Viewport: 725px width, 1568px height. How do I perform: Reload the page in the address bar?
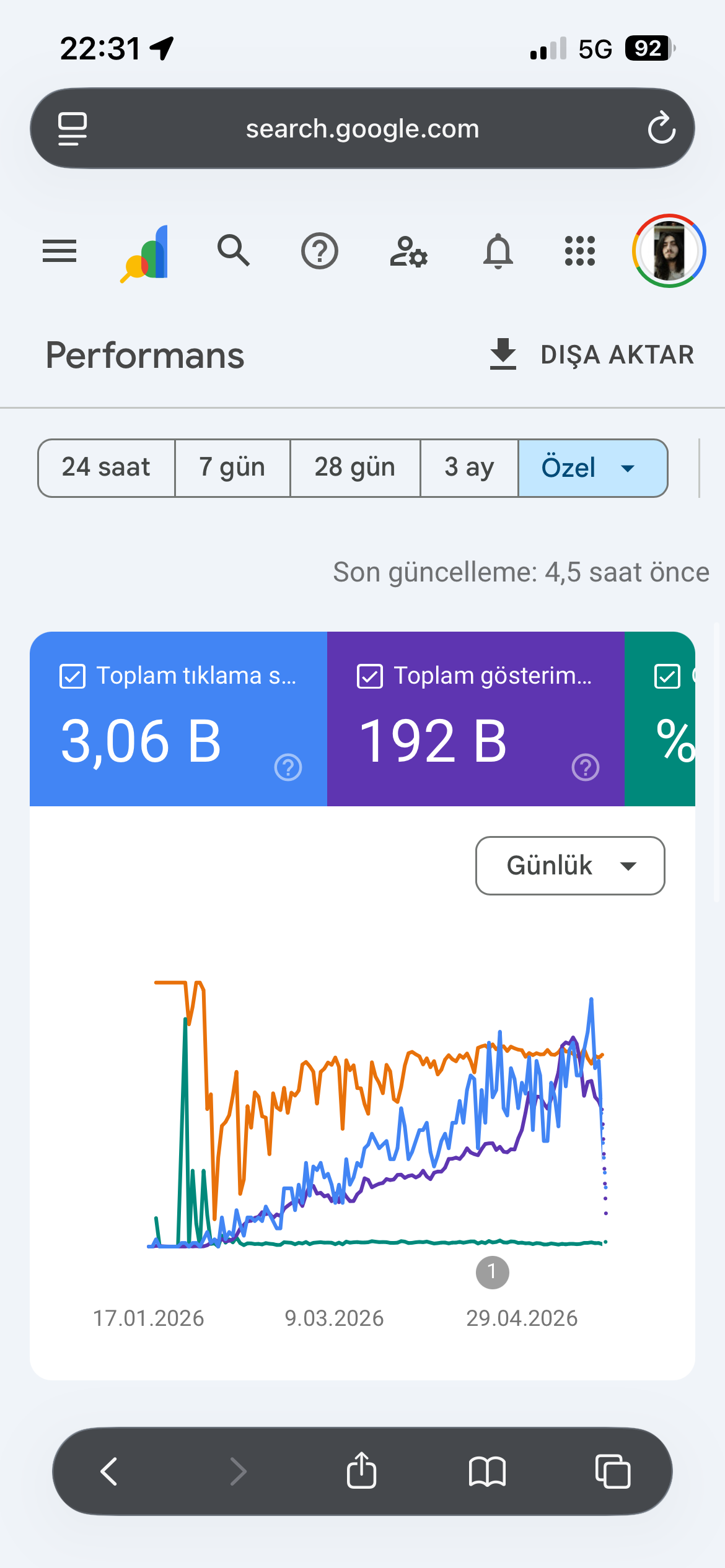point(661,128)
